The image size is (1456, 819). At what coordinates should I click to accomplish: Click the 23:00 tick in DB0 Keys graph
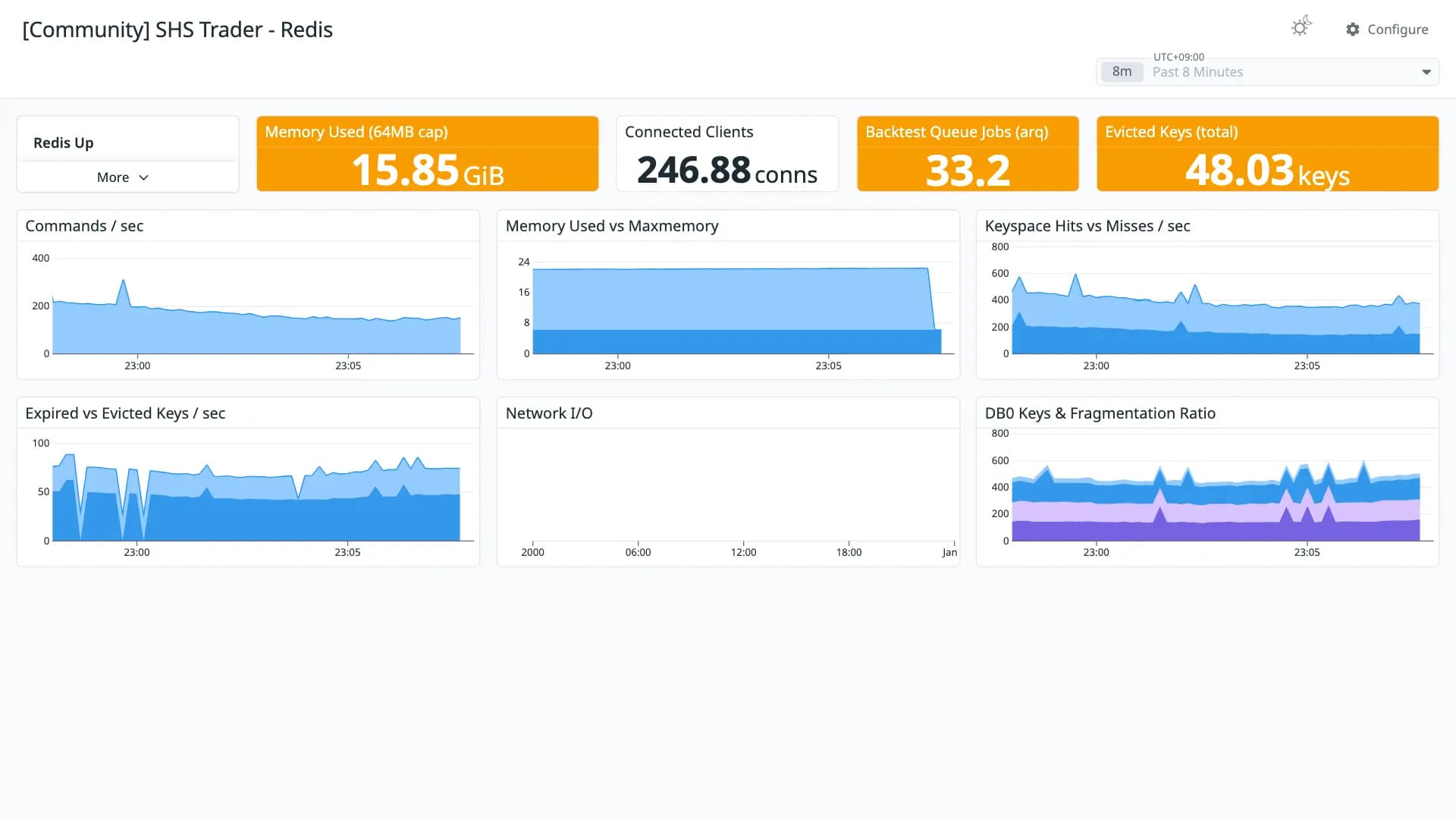click(x=1096, y=552)
